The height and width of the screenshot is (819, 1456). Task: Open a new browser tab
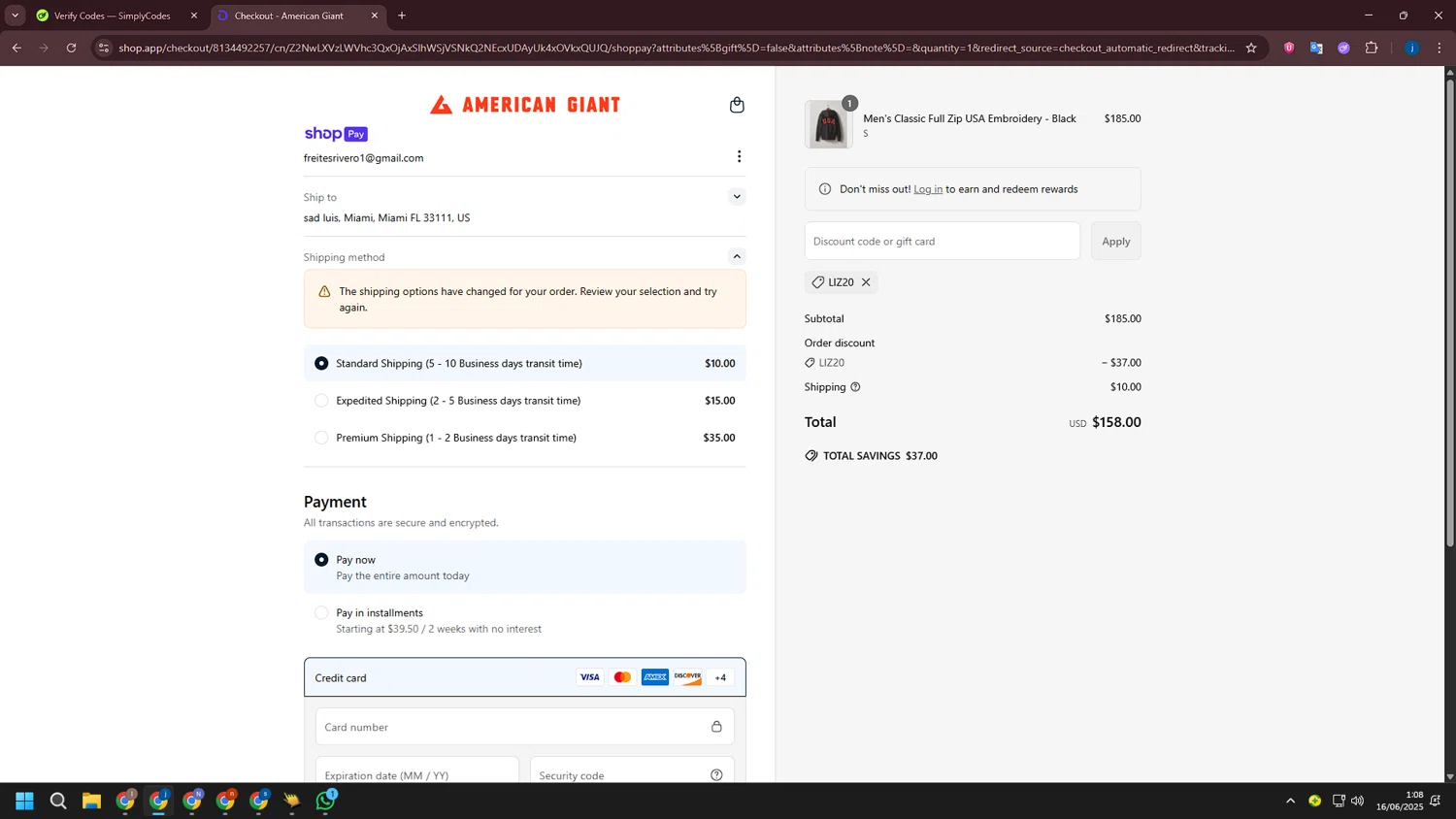coord(402,16)
